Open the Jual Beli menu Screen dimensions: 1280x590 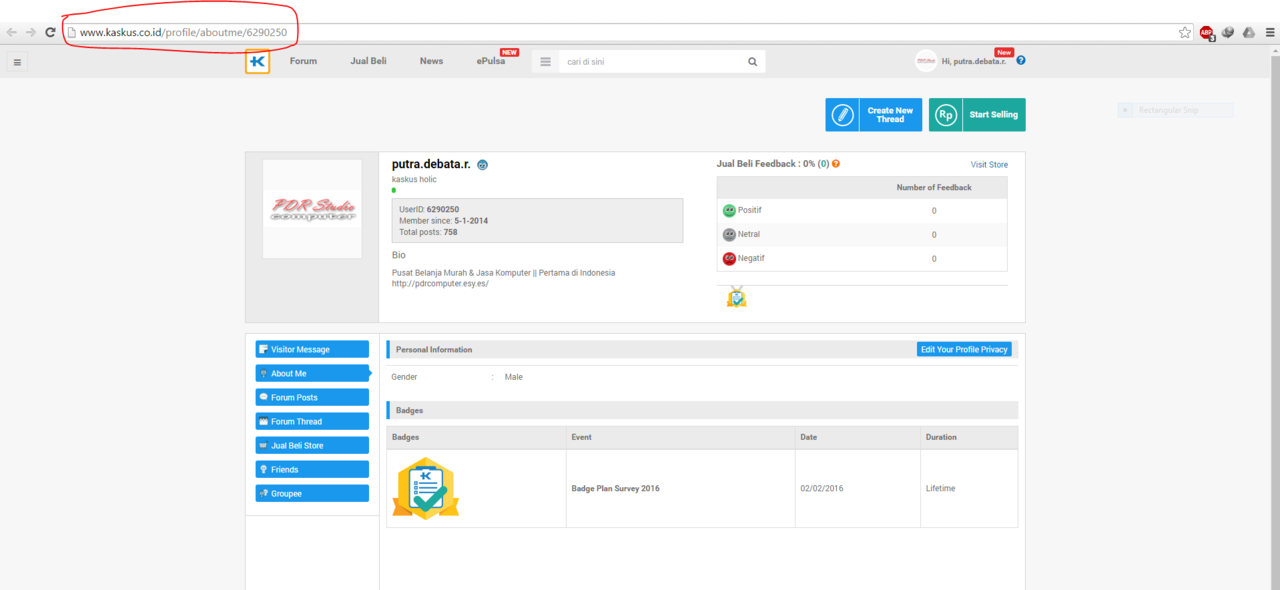(x=368, y=61)
